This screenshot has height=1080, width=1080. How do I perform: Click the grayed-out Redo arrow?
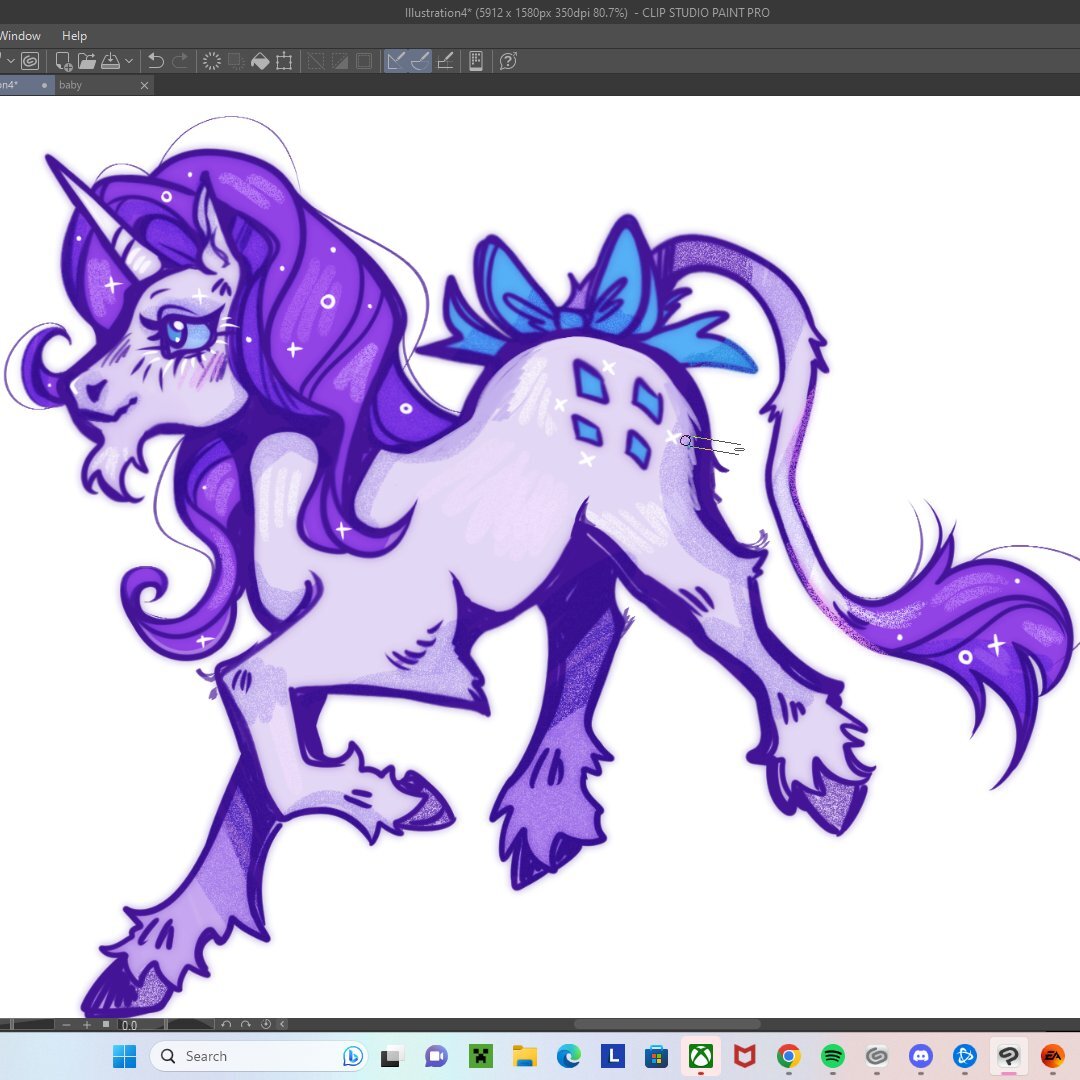tap(180, 61)
